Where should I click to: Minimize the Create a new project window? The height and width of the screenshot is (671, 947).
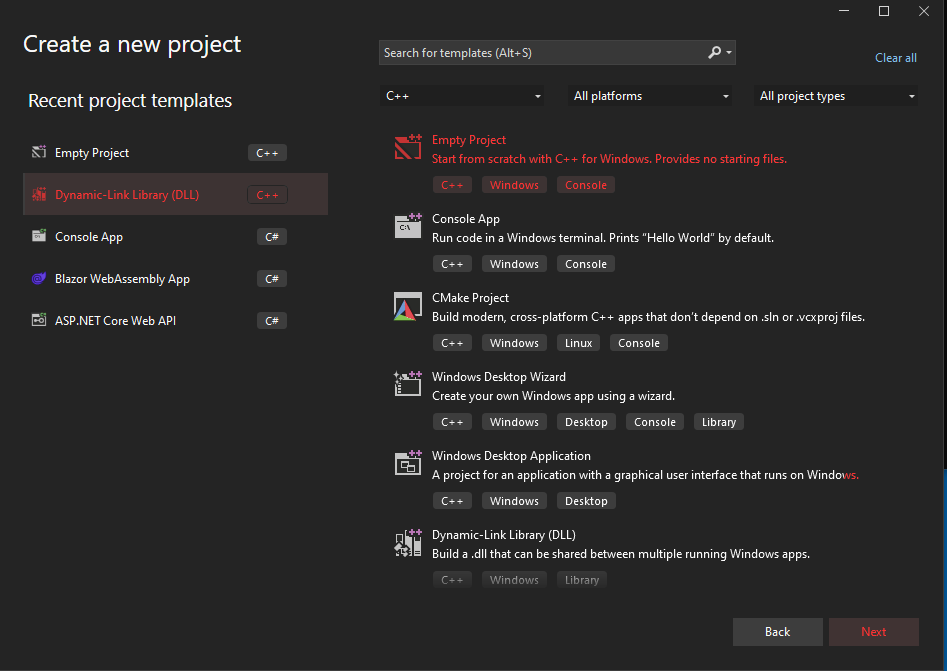(x=844, y=11)
